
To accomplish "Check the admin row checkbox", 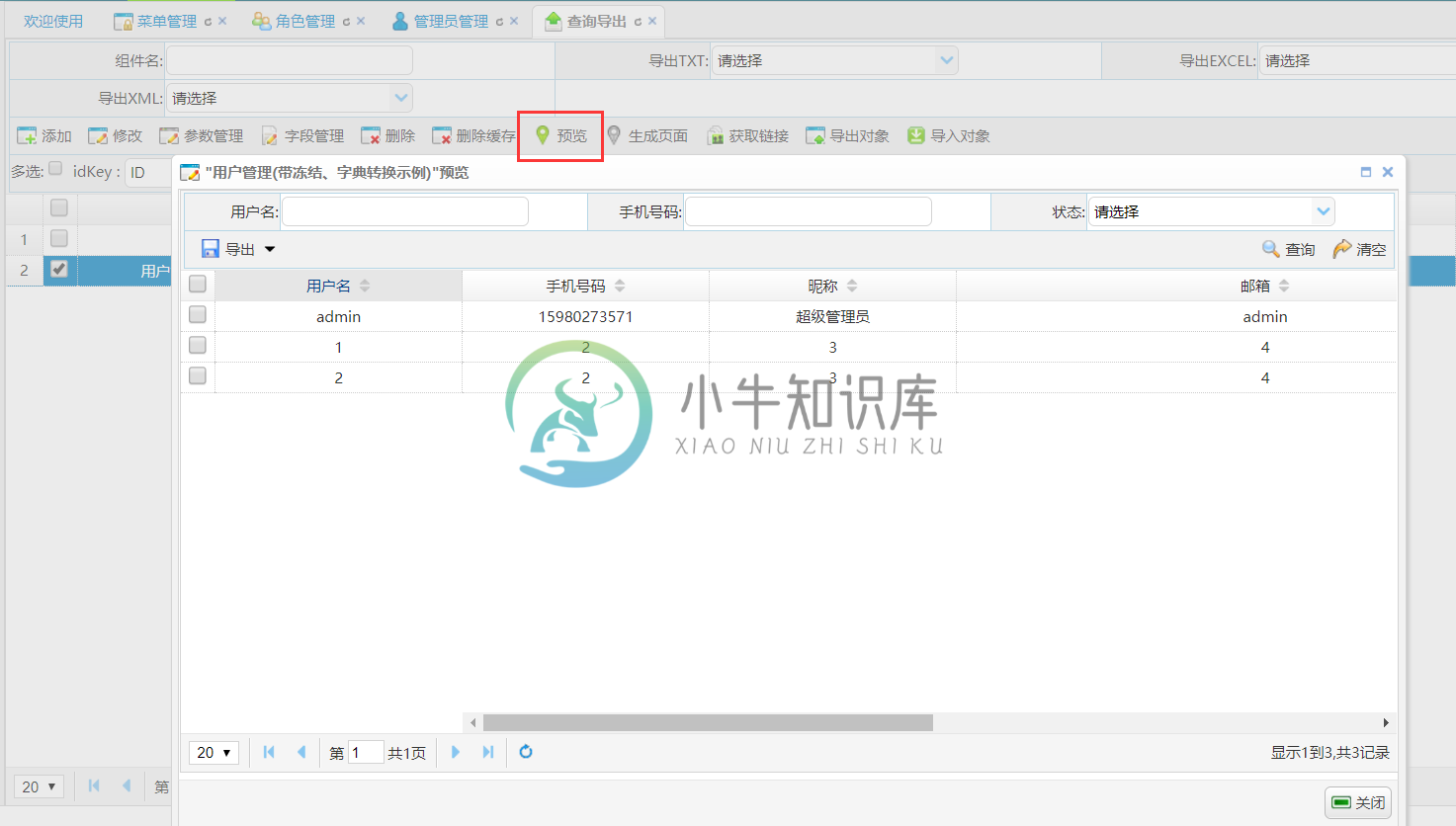I will (x=198, y=315).
